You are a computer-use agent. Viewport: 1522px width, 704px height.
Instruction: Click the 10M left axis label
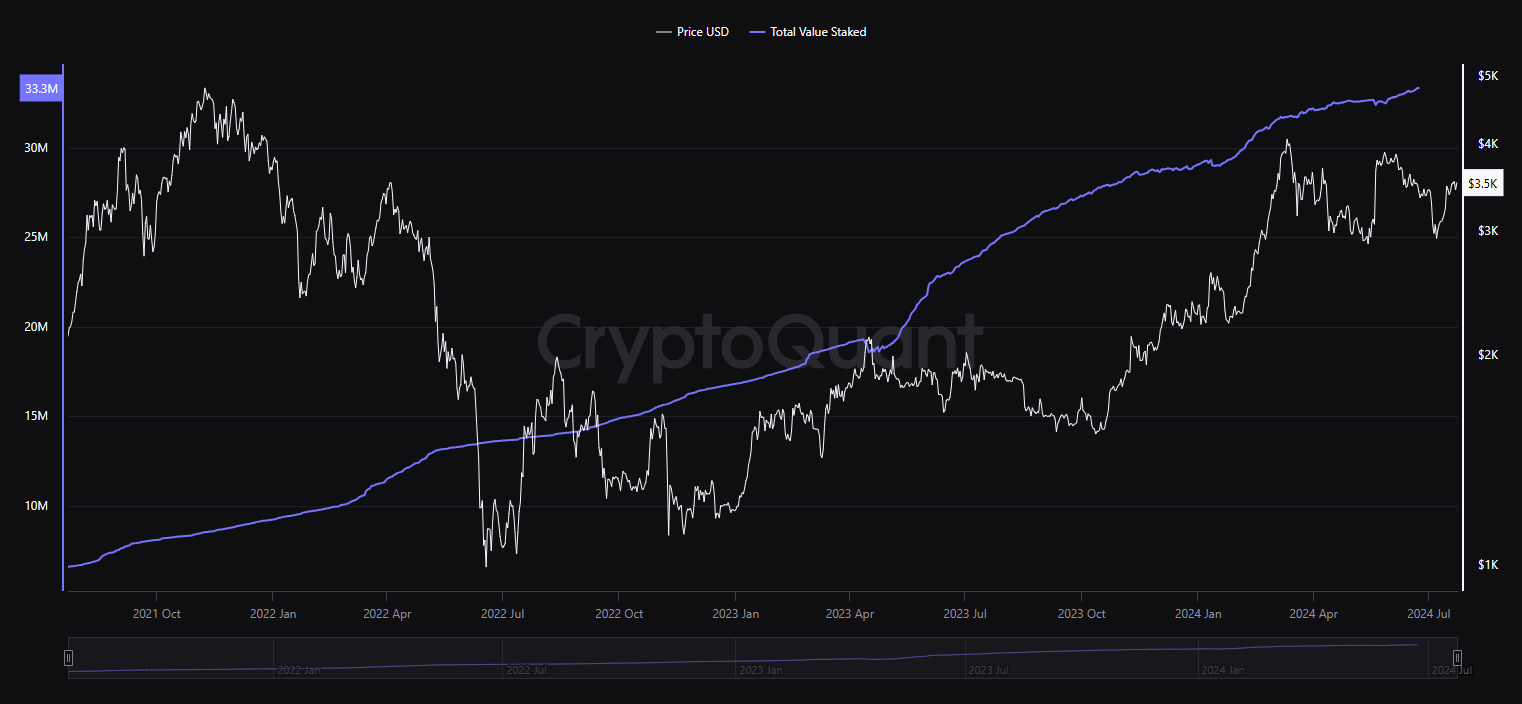pyautogui.click(x=36, y=506)
